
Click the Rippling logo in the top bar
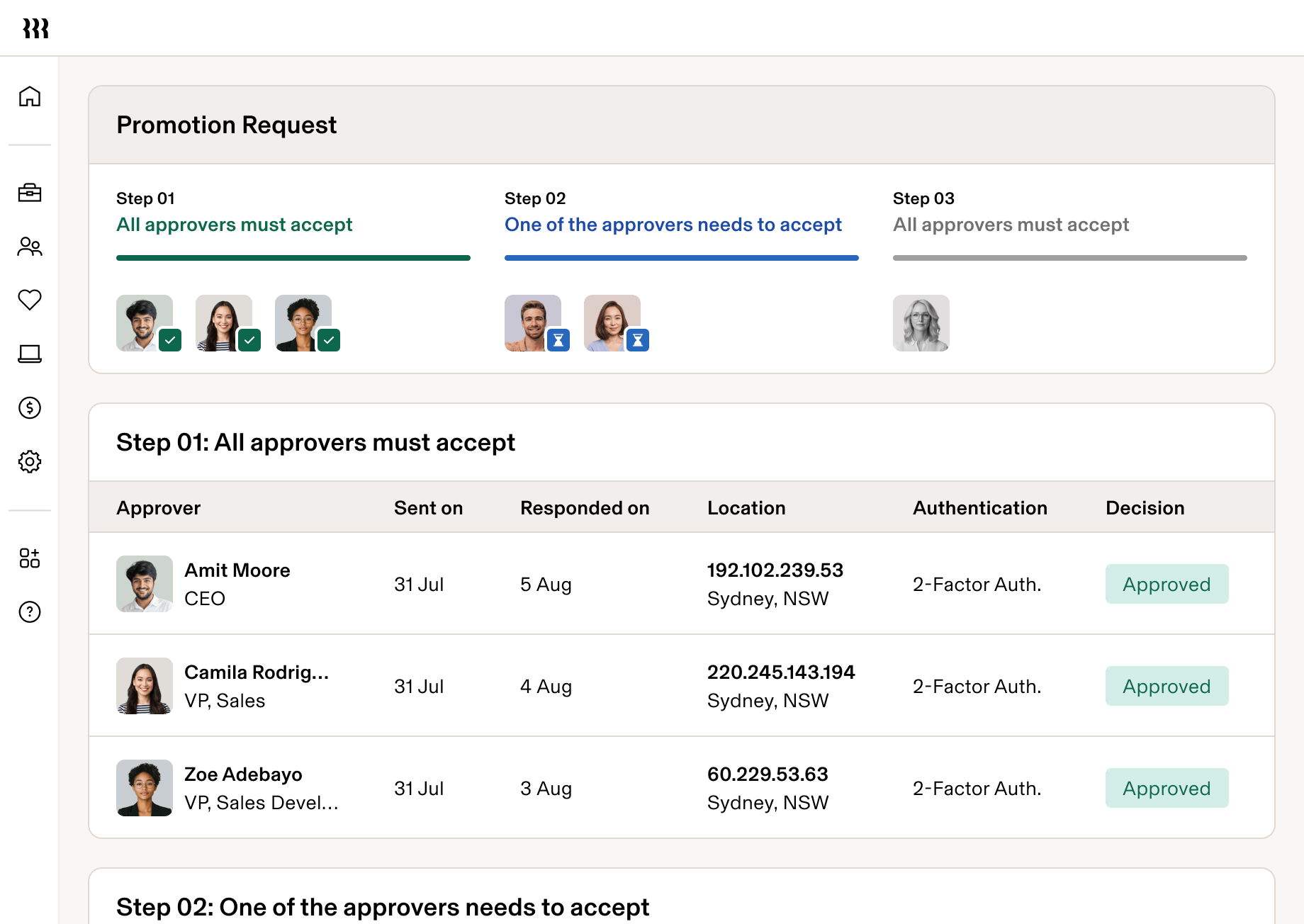point(35,28)
